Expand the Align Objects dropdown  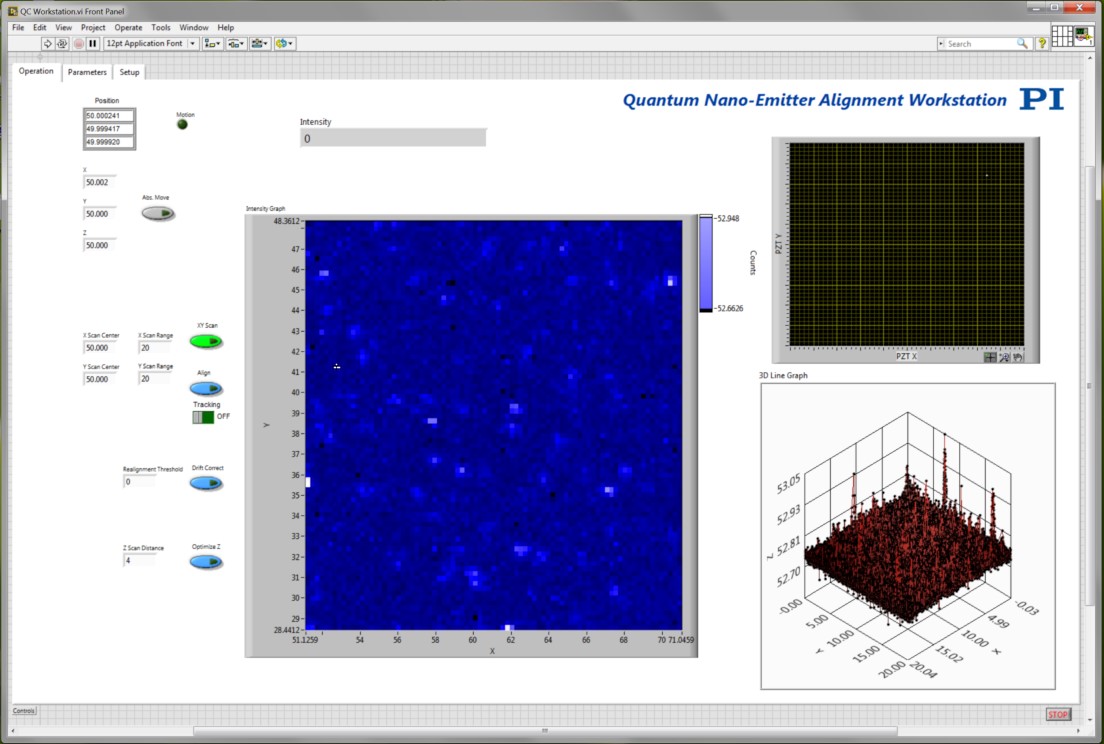tap(212, 44)
